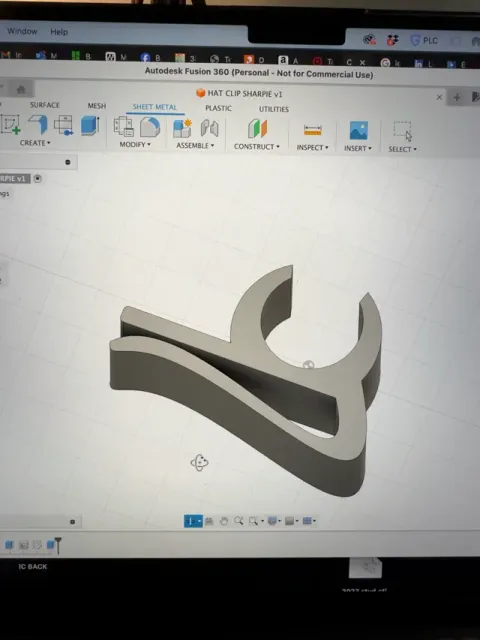
Task: Switch to the PLASTIC tab
Action: 218,108
